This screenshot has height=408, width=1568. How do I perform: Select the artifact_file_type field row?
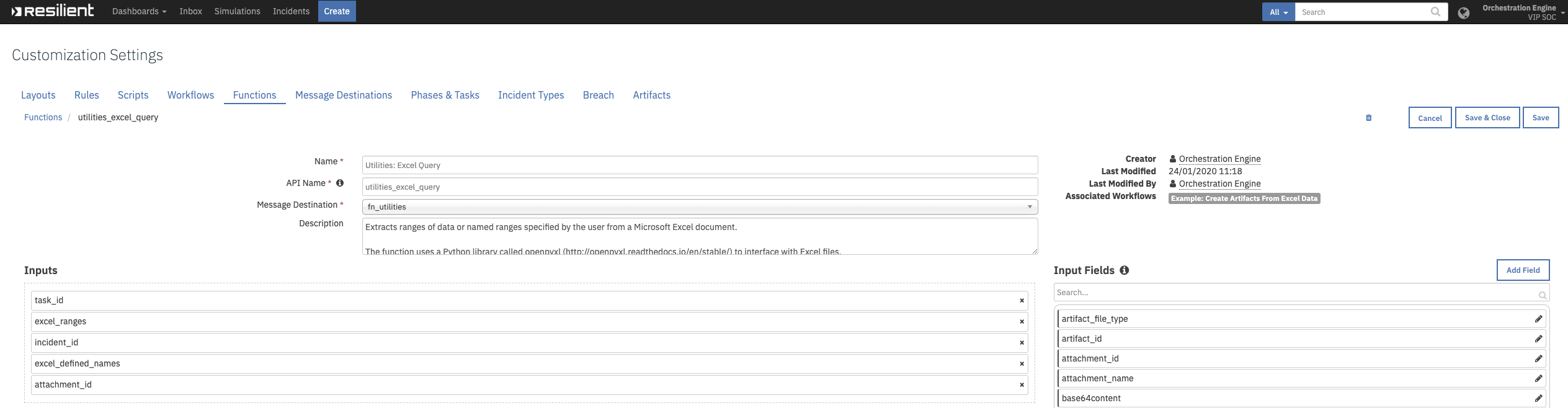click(1301, 319)
